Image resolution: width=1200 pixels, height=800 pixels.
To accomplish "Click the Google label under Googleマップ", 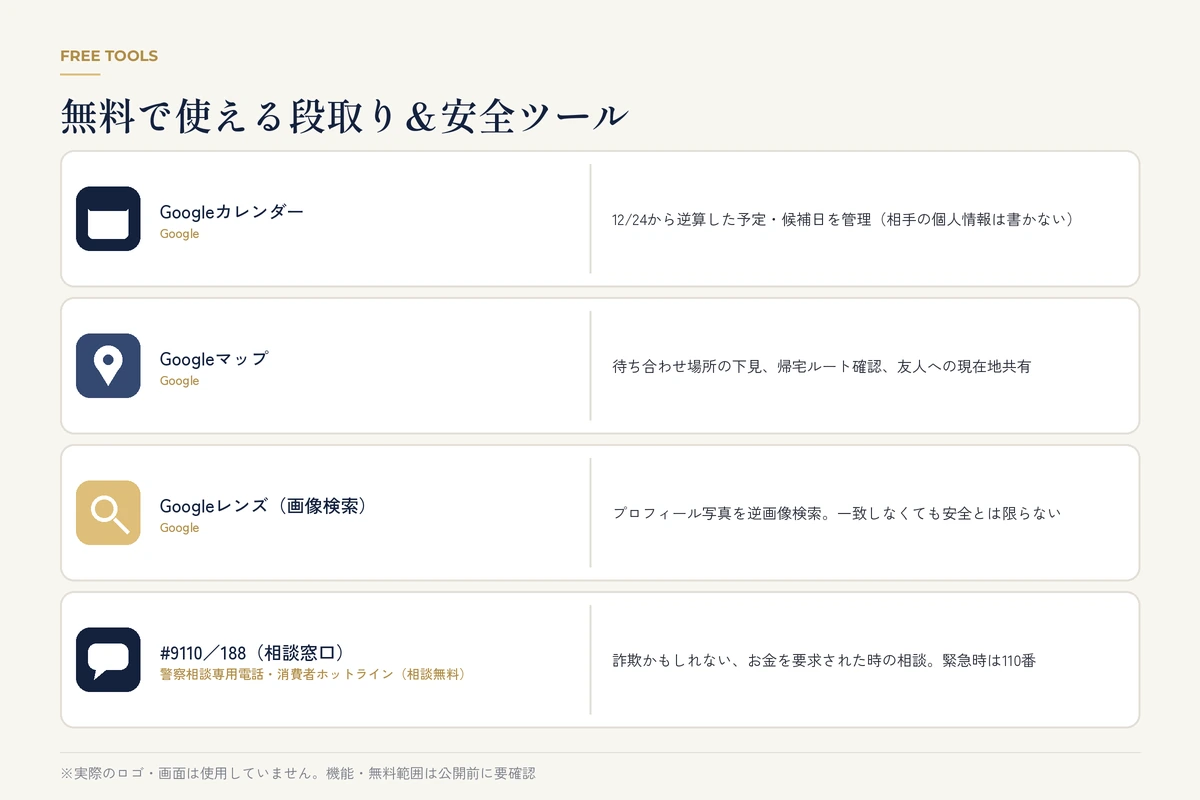I will coord(180,381).
